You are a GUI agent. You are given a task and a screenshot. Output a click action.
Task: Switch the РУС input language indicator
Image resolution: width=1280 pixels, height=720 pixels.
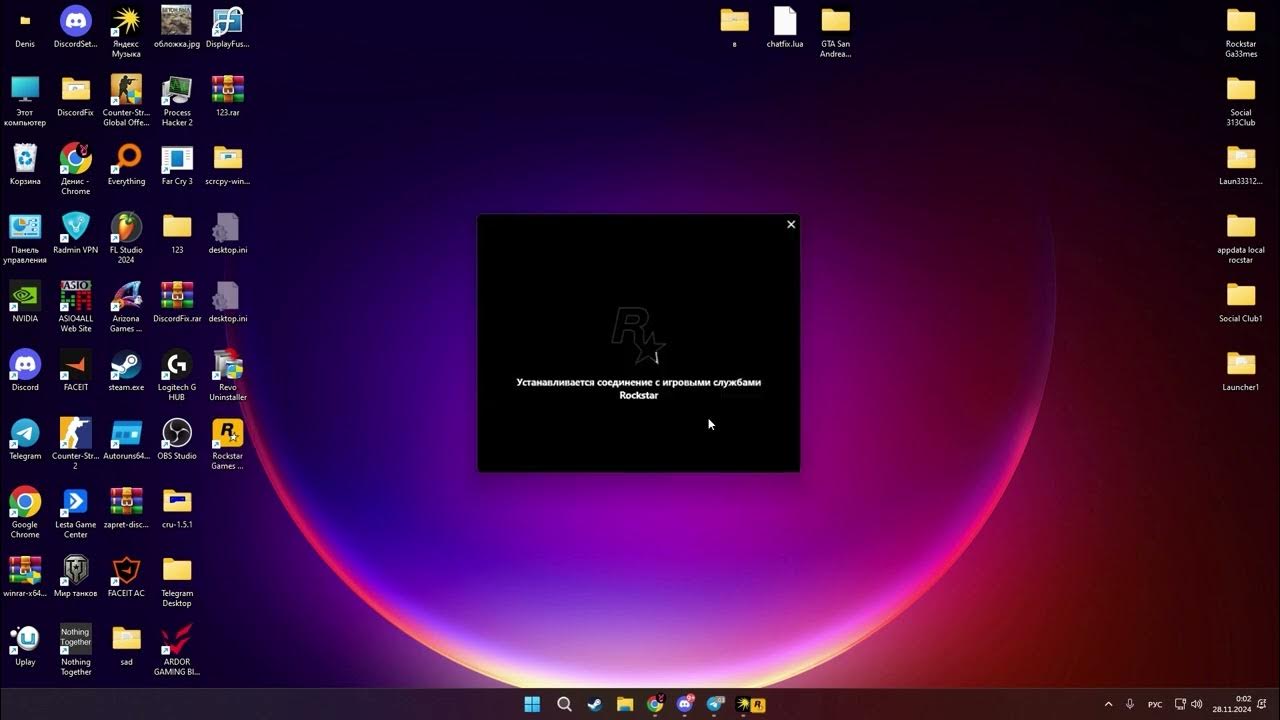click(1155, 704)
